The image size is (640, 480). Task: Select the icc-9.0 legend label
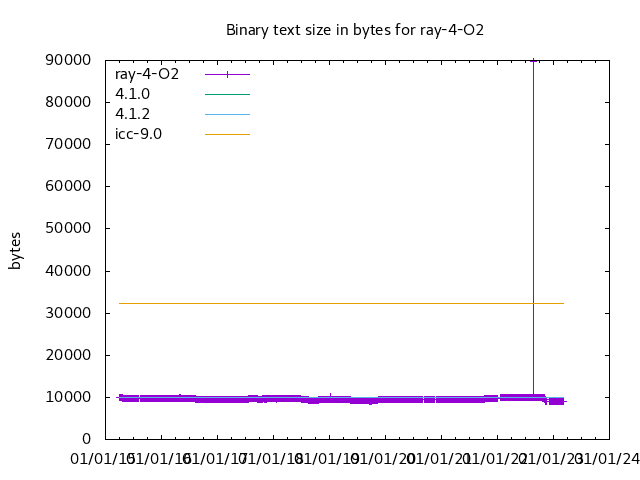pos(138,134)
